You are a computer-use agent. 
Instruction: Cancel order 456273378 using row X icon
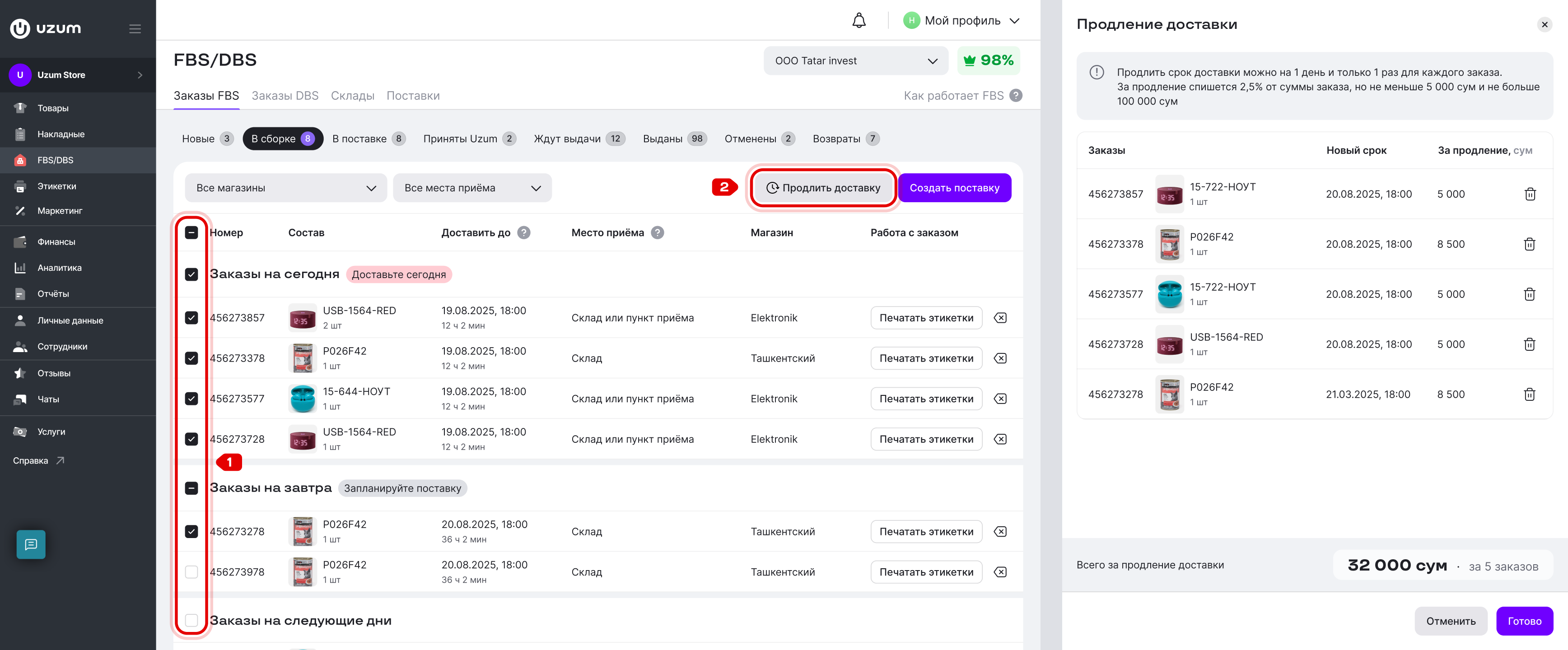[x=1000, y=358]
